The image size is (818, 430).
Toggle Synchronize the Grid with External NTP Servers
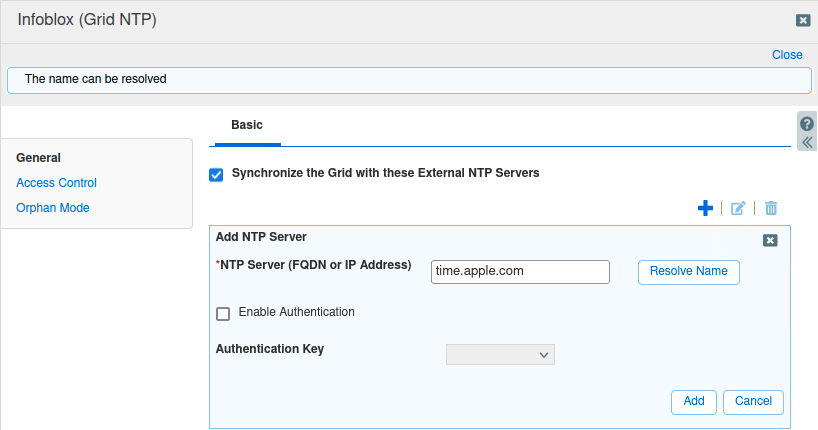click(216, 174)
